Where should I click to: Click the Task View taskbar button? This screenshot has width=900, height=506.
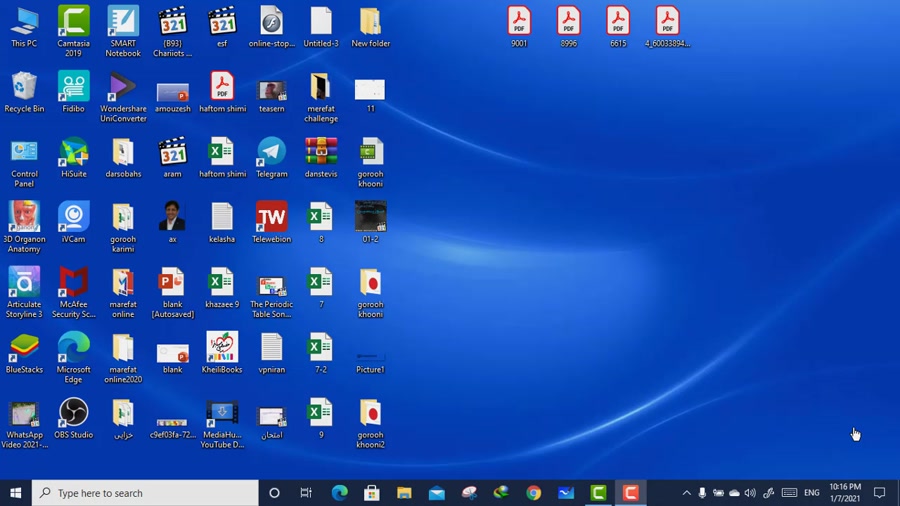[306, 493]
